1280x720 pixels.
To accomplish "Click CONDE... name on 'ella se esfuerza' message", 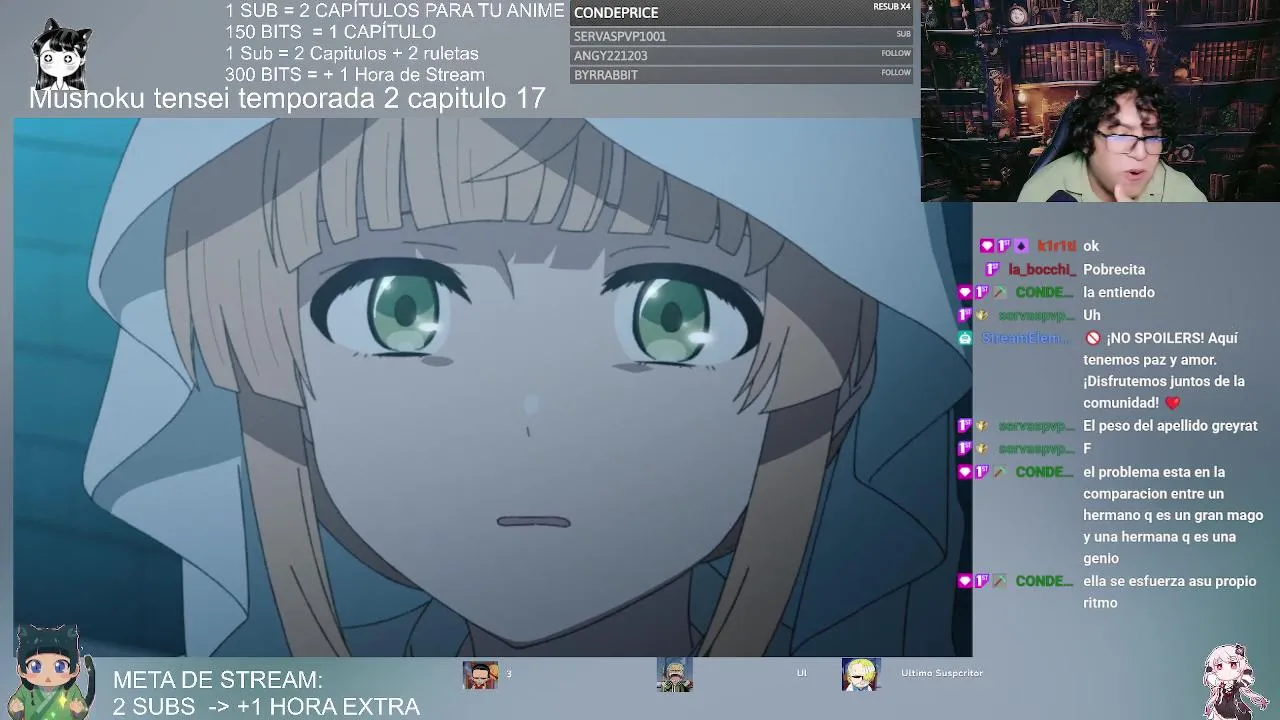I will 1045,582.
